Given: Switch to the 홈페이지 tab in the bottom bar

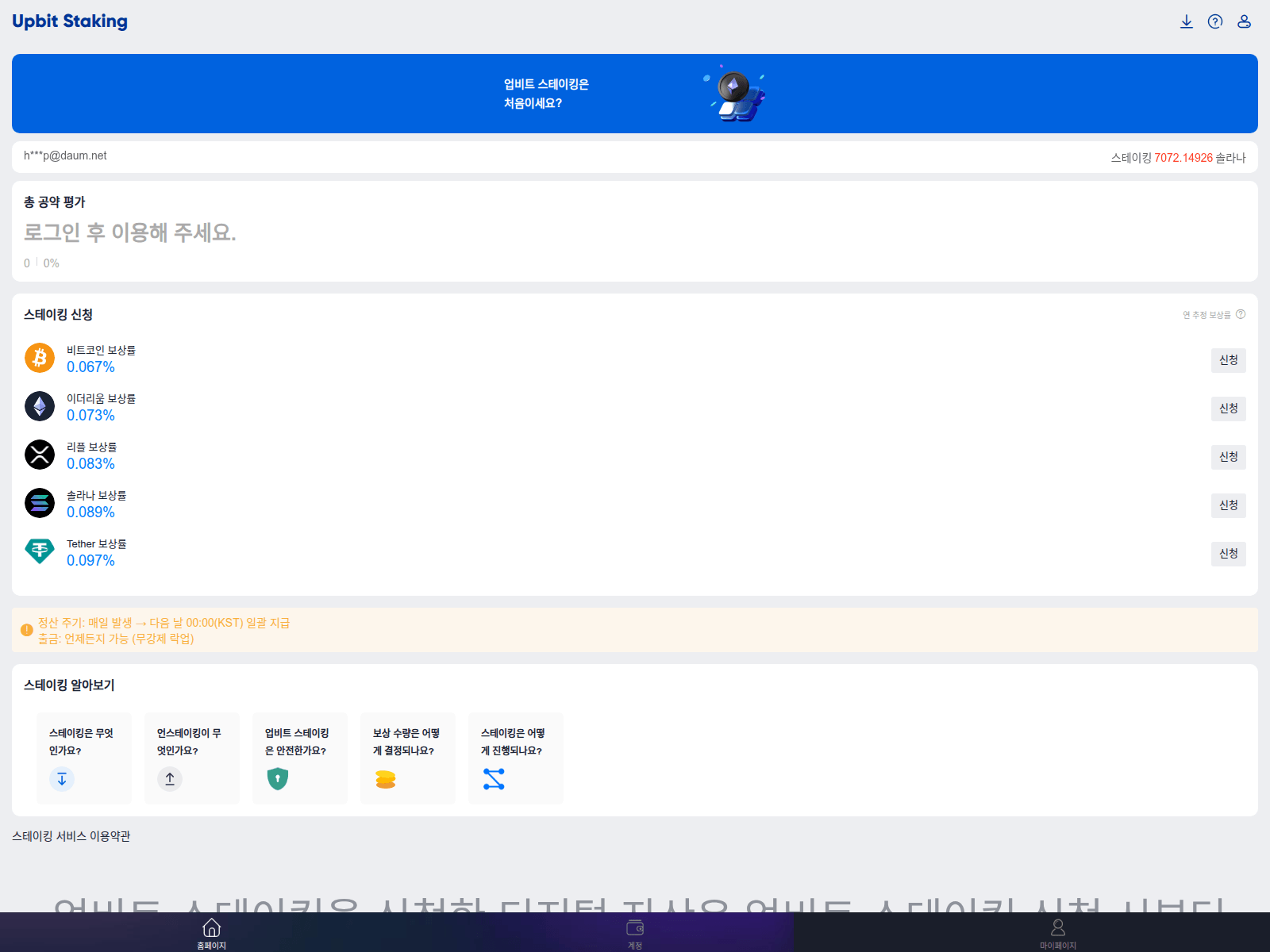Looking at the screenshot, I should [x=211, y=932].
